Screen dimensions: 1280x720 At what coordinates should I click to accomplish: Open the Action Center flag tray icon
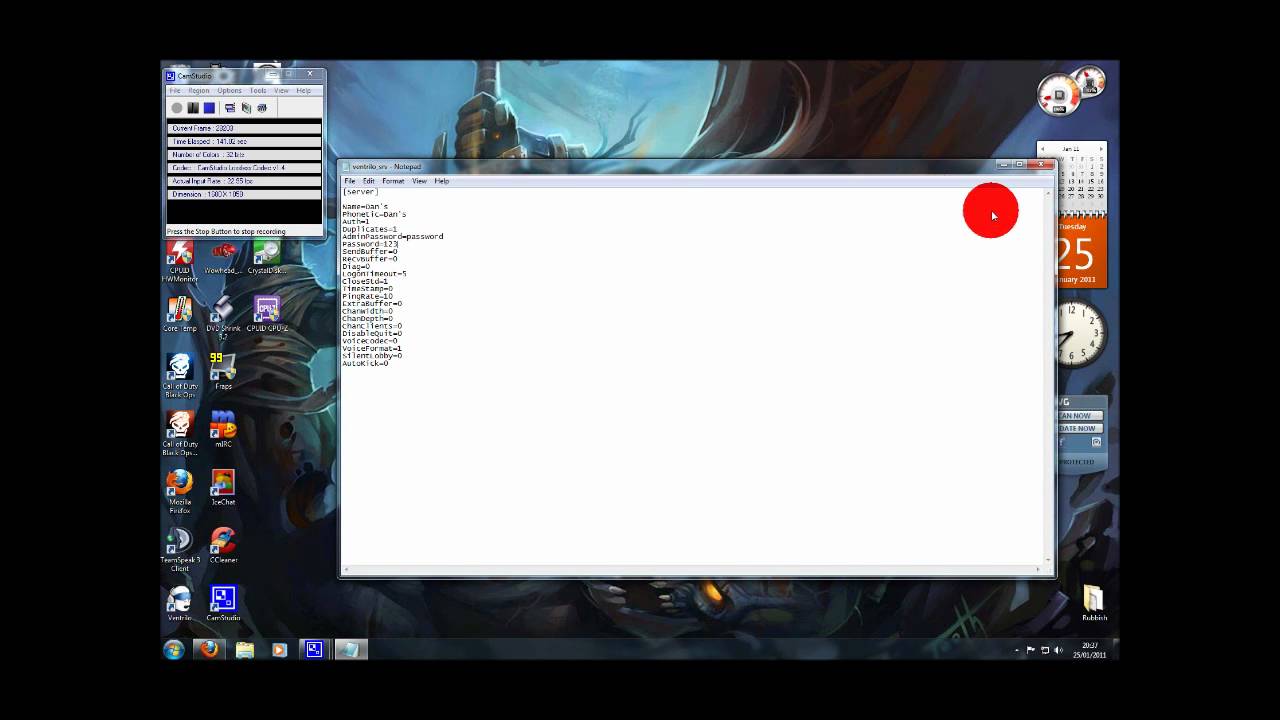(x=1031, y=650)
